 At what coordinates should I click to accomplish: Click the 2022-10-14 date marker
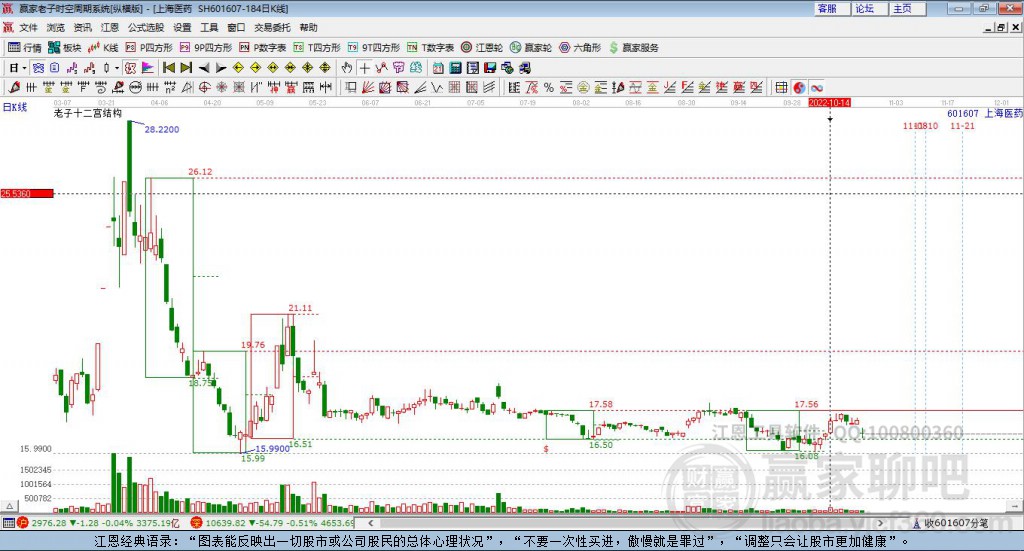829,103
